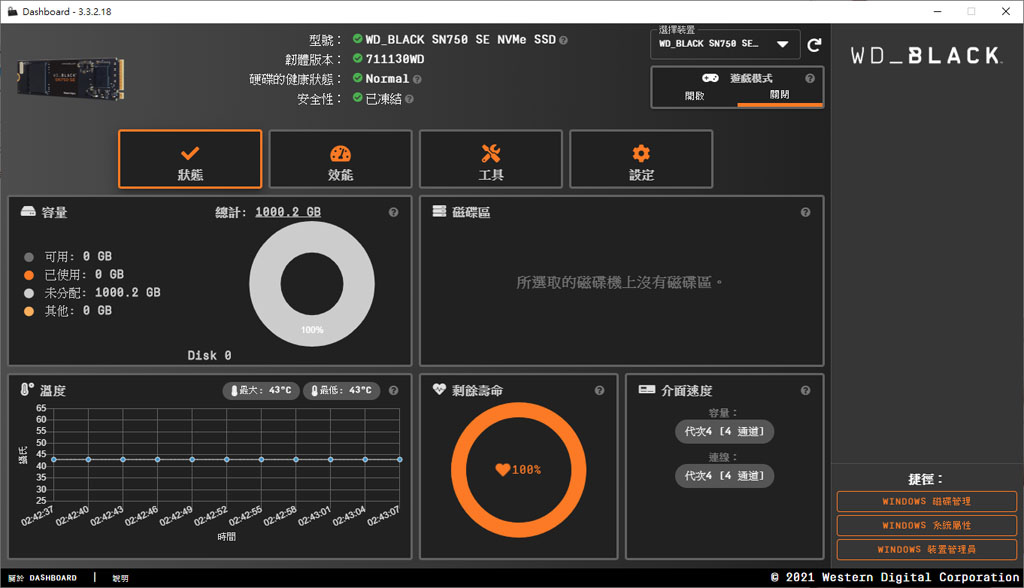Turn gaming mode off with 關閉

point(779,95)
